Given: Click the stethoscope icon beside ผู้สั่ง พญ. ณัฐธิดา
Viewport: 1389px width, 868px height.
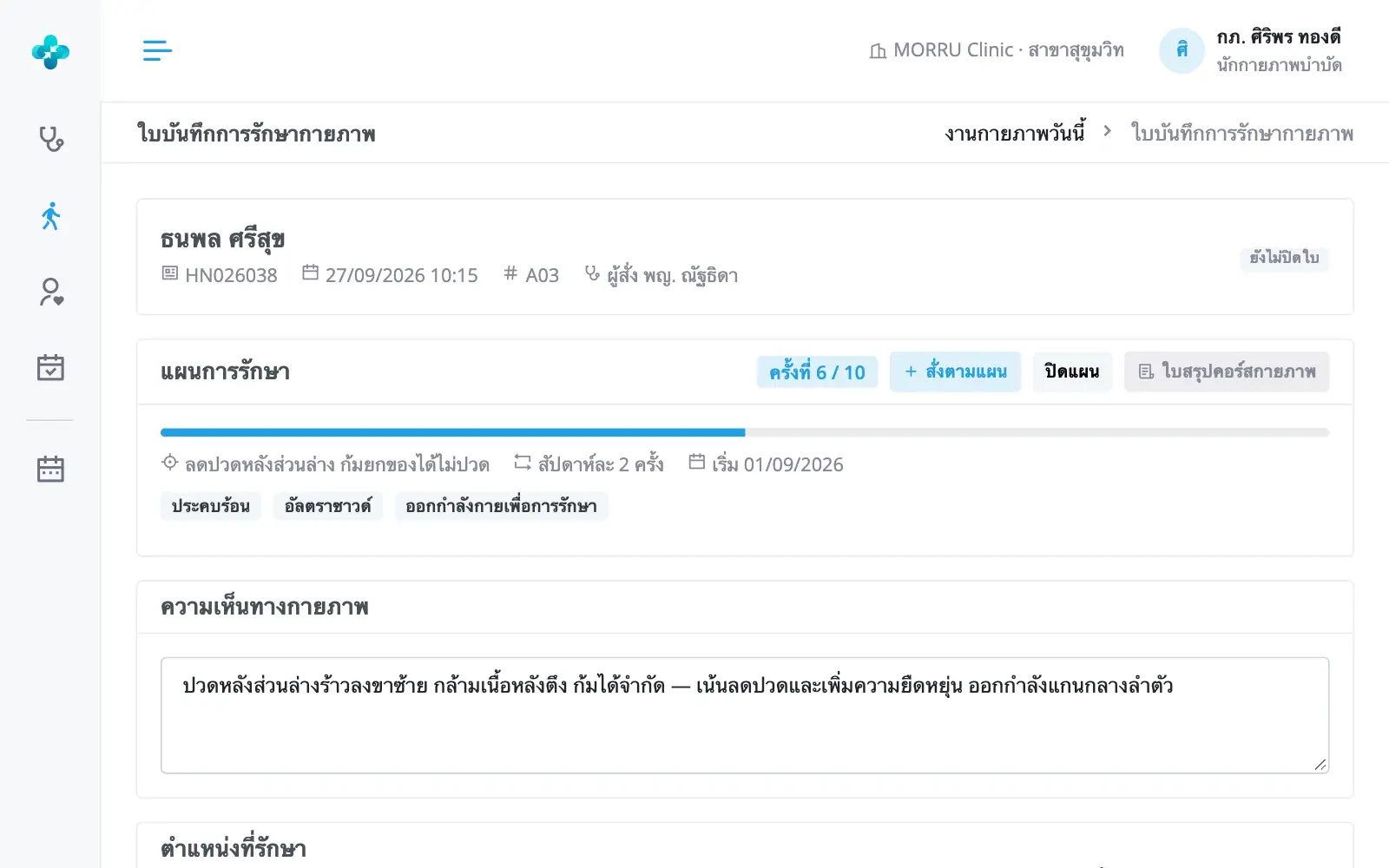Looking at the screenshot, I should (592, 273).
